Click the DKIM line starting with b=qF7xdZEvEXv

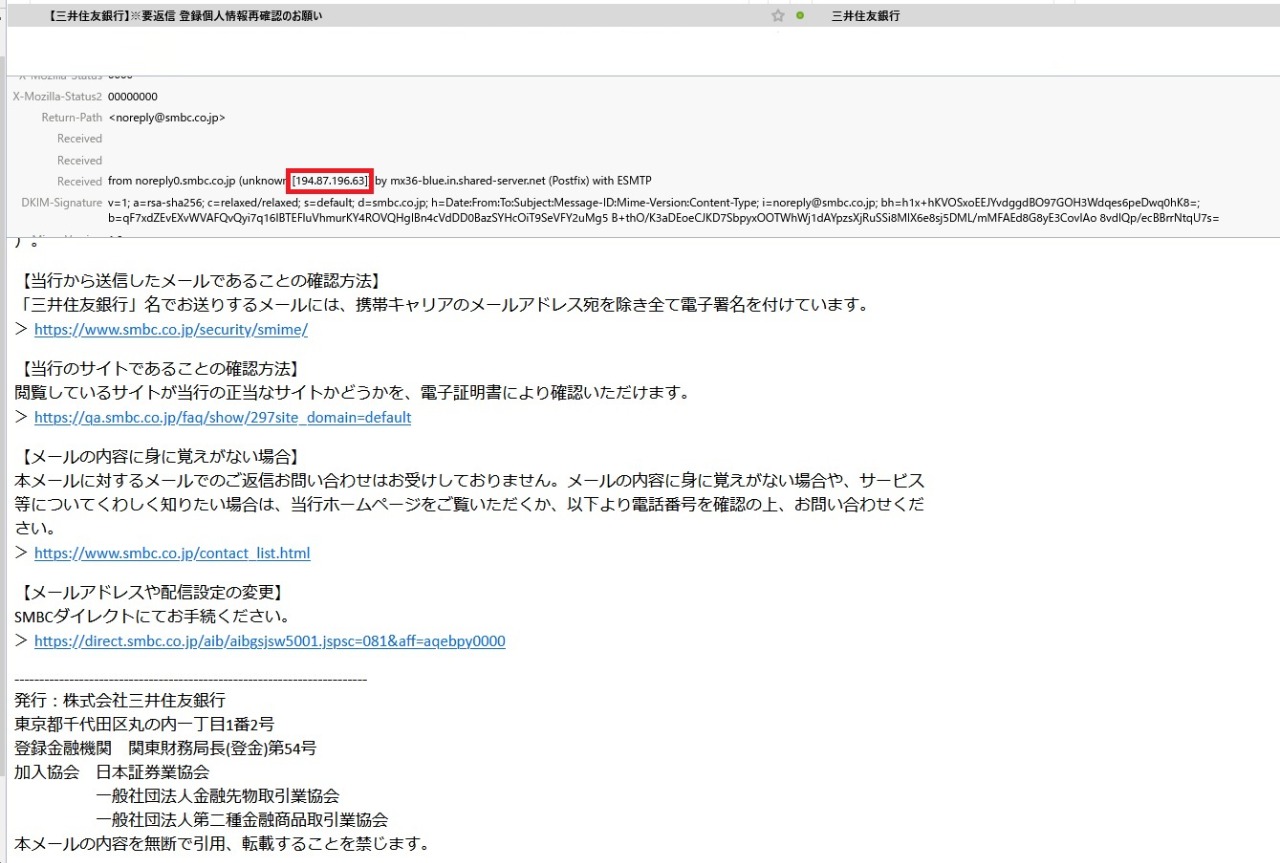(663, 218)
